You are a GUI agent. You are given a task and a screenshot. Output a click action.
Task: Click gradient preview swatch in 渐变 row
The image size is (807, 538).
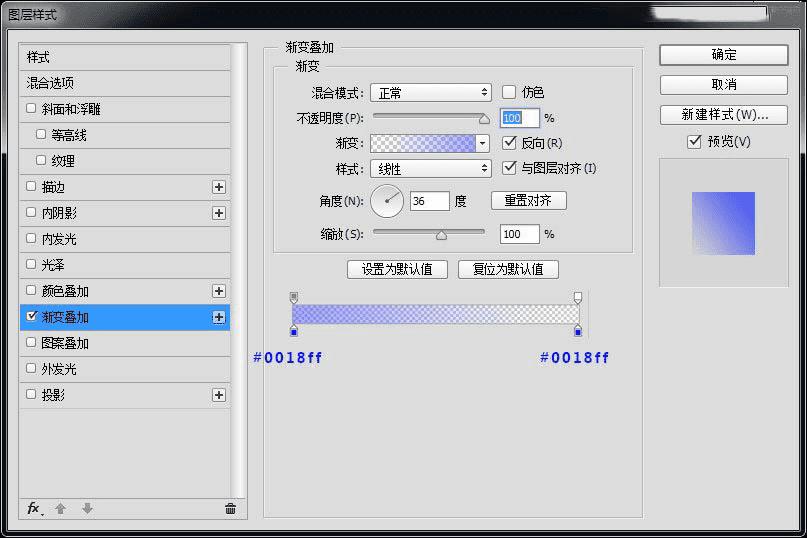coord(423,143)
